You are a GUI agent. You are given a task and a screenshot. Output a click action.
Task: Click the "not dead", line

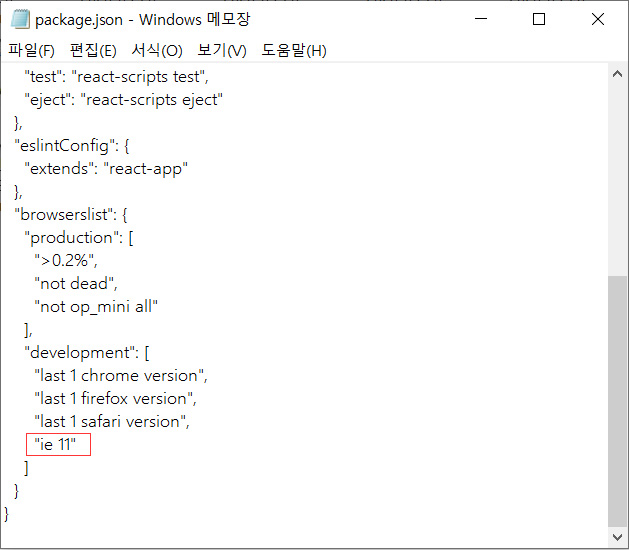tap(76, 284)
